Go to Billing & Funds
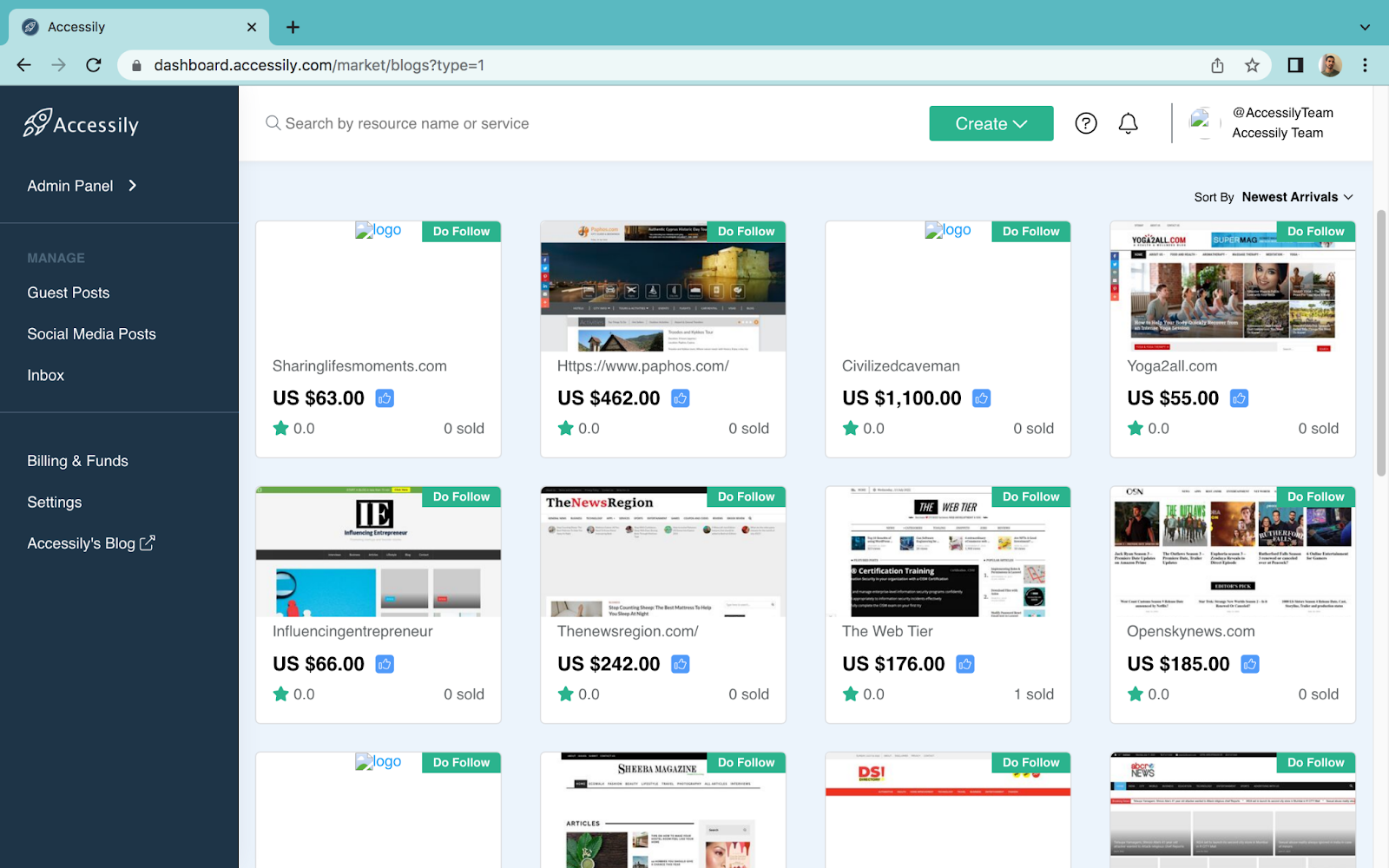 pyautogui.click(x=77, y=461)
